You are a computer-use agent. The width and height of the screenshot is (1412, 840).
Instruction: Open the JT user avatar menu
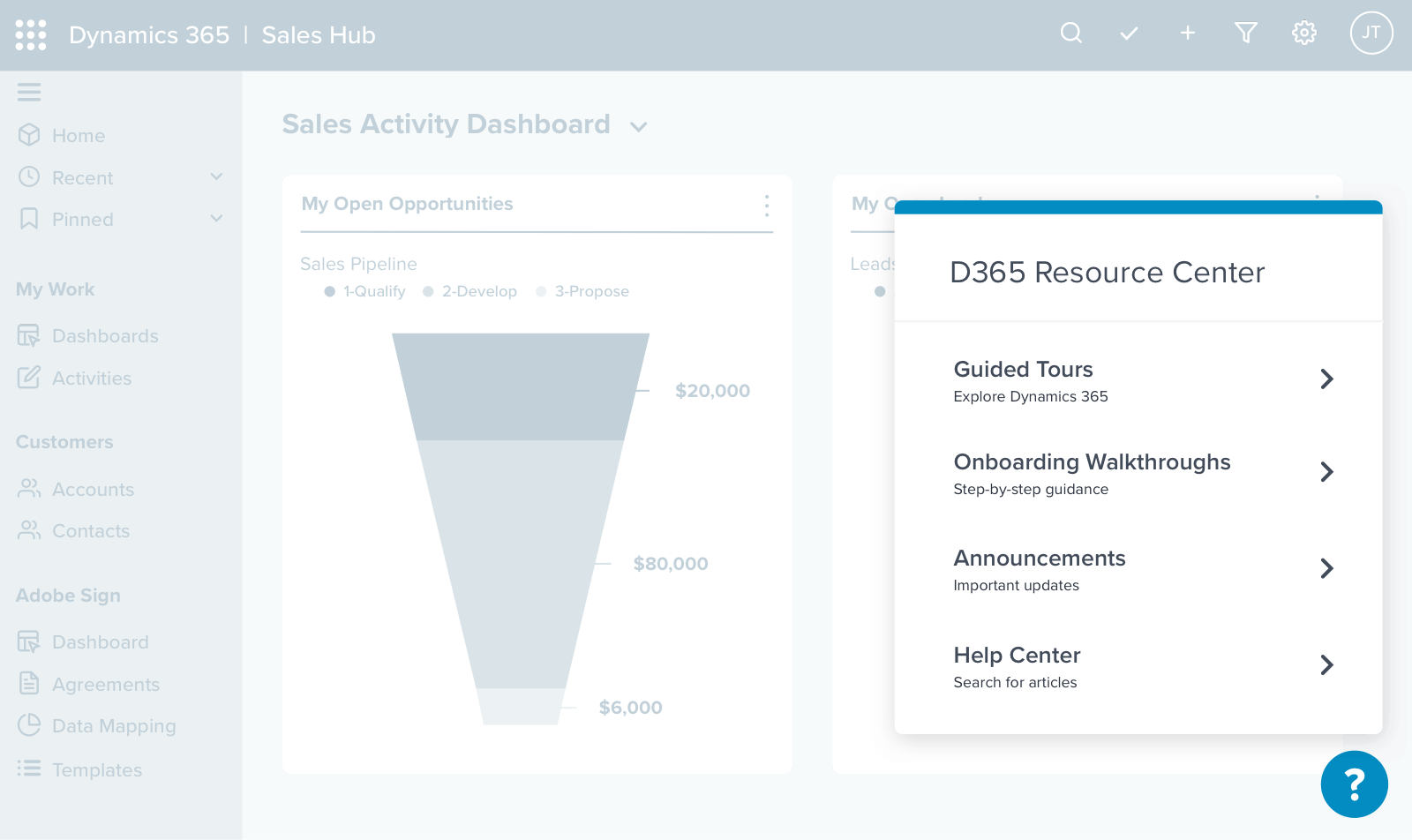click(x=1371, y=33)
